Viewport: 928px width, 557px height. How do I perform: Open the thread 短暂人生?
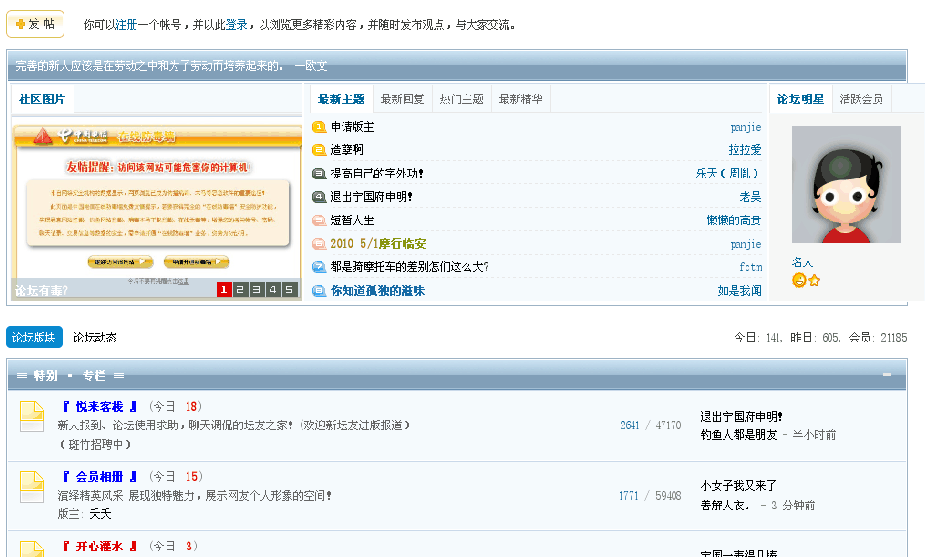click(x=353, y=220)
